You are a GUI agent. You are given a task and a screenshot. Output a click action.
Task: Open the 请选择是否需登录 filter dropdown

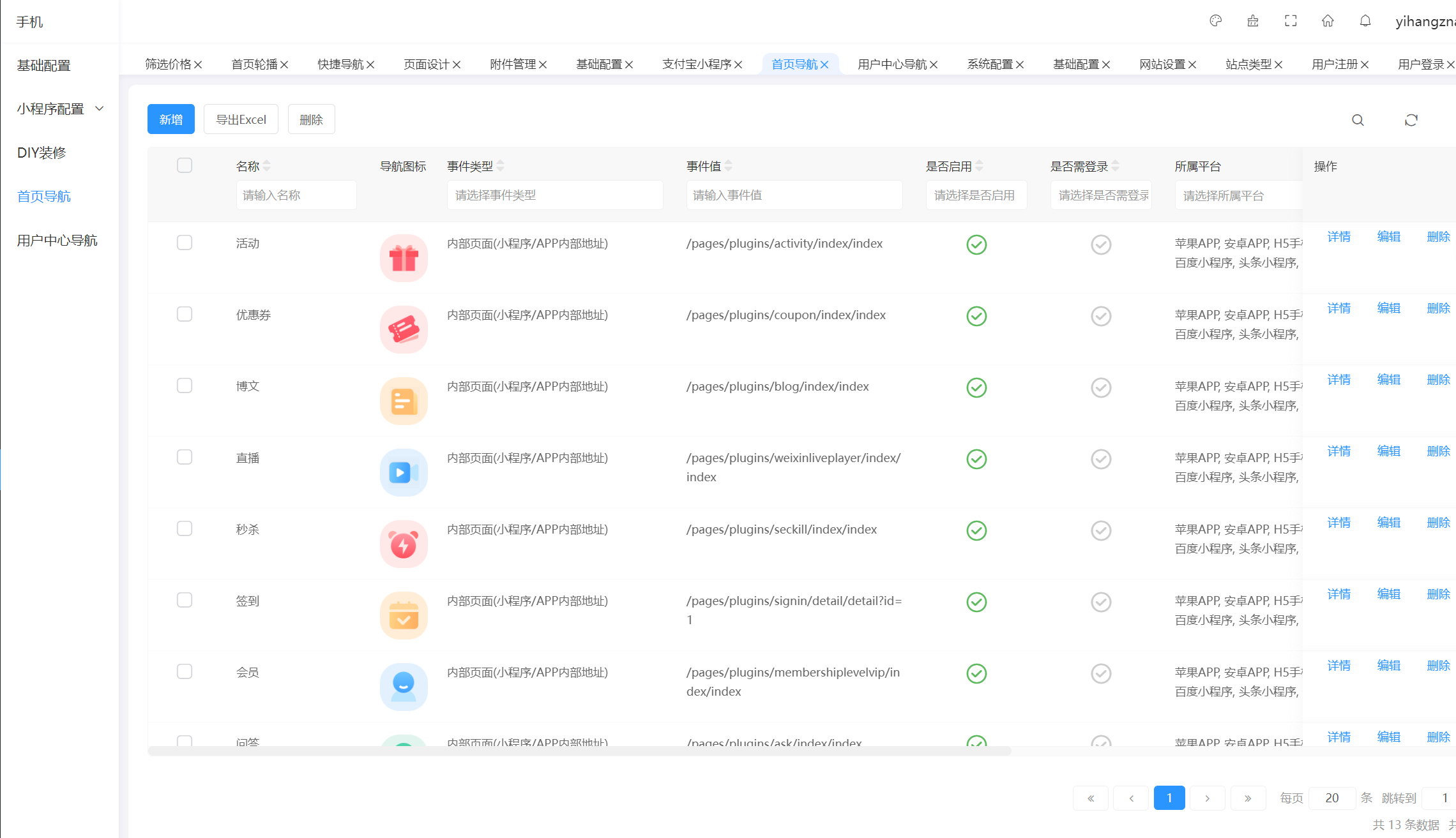pyautogui.click(x=1101, y=195)
